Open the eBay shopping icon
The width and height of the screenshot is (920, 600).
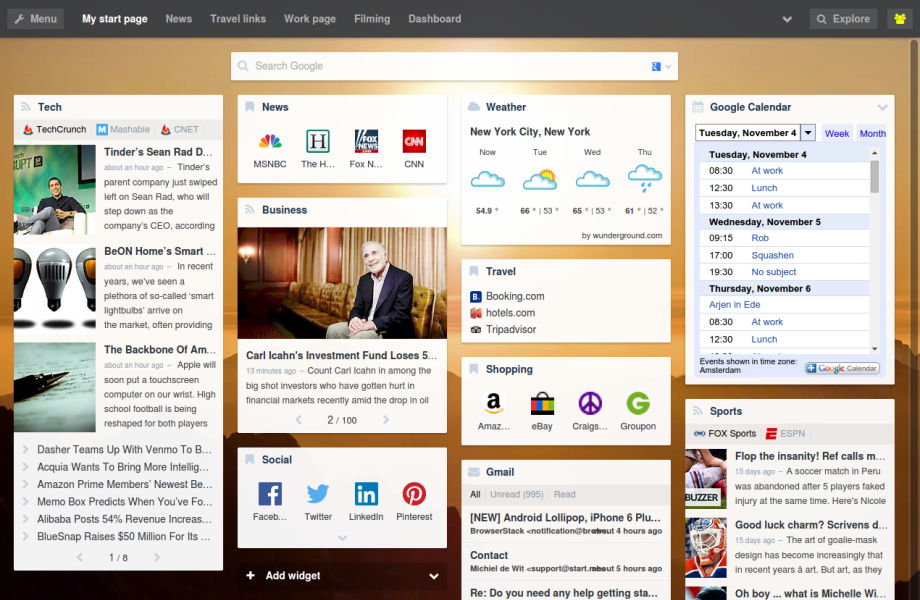(x=542, y=404)
